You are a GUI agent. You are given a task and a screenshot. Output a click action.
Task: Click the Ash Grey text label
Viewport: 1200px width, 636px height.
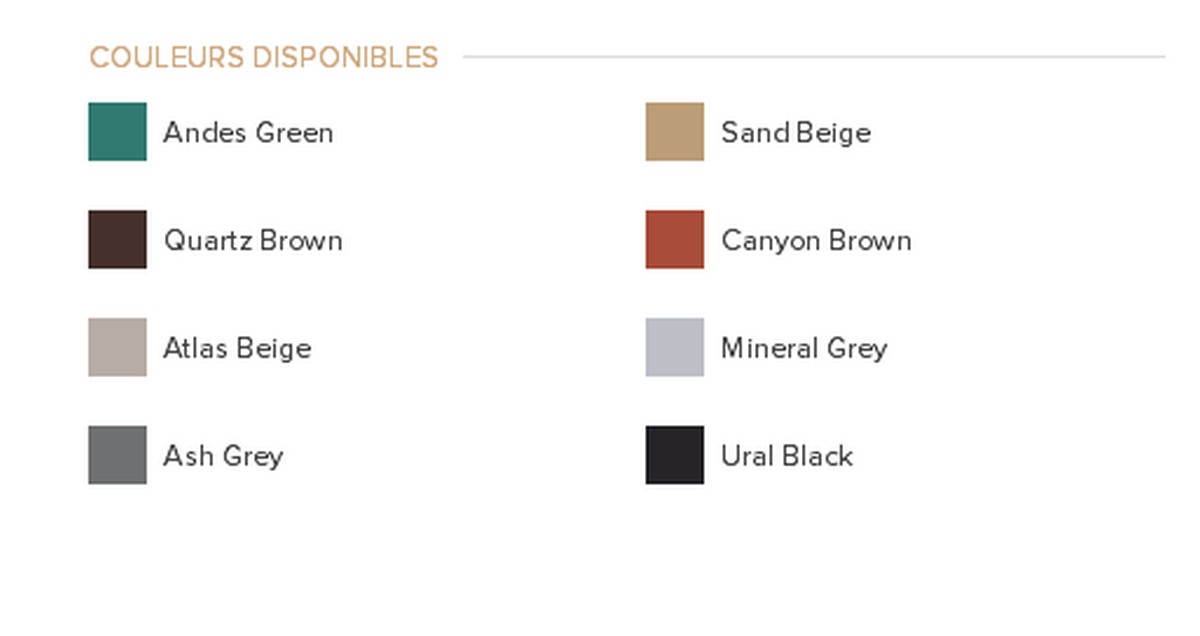pyautogui.click(x=223, y=457)
